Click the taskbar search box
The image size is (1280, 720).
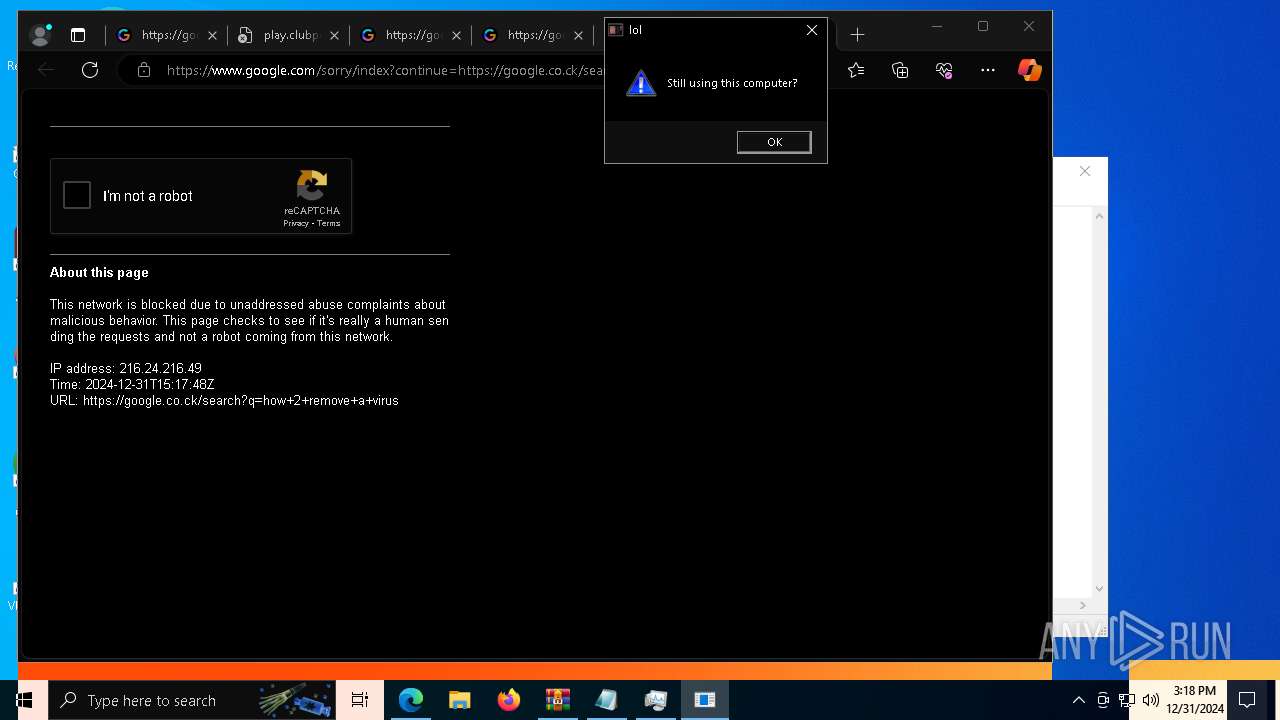(192, 700)
